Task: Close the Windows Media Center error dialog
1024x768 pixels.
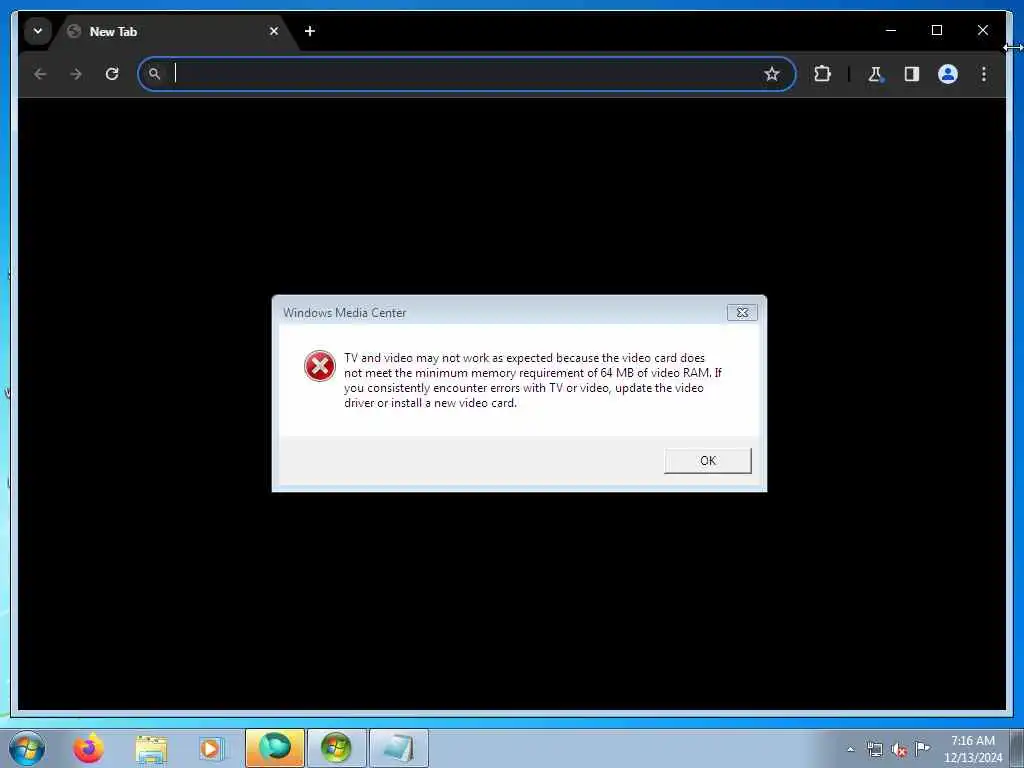Action: click(742, 312)
